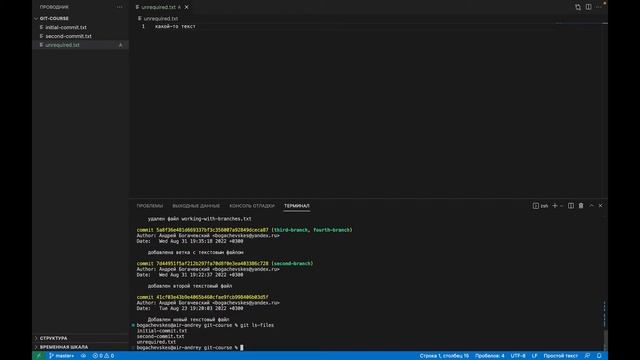Create a new terminal with plus icon
This screenshot has height=360, width=640.
tap(554, 206)
